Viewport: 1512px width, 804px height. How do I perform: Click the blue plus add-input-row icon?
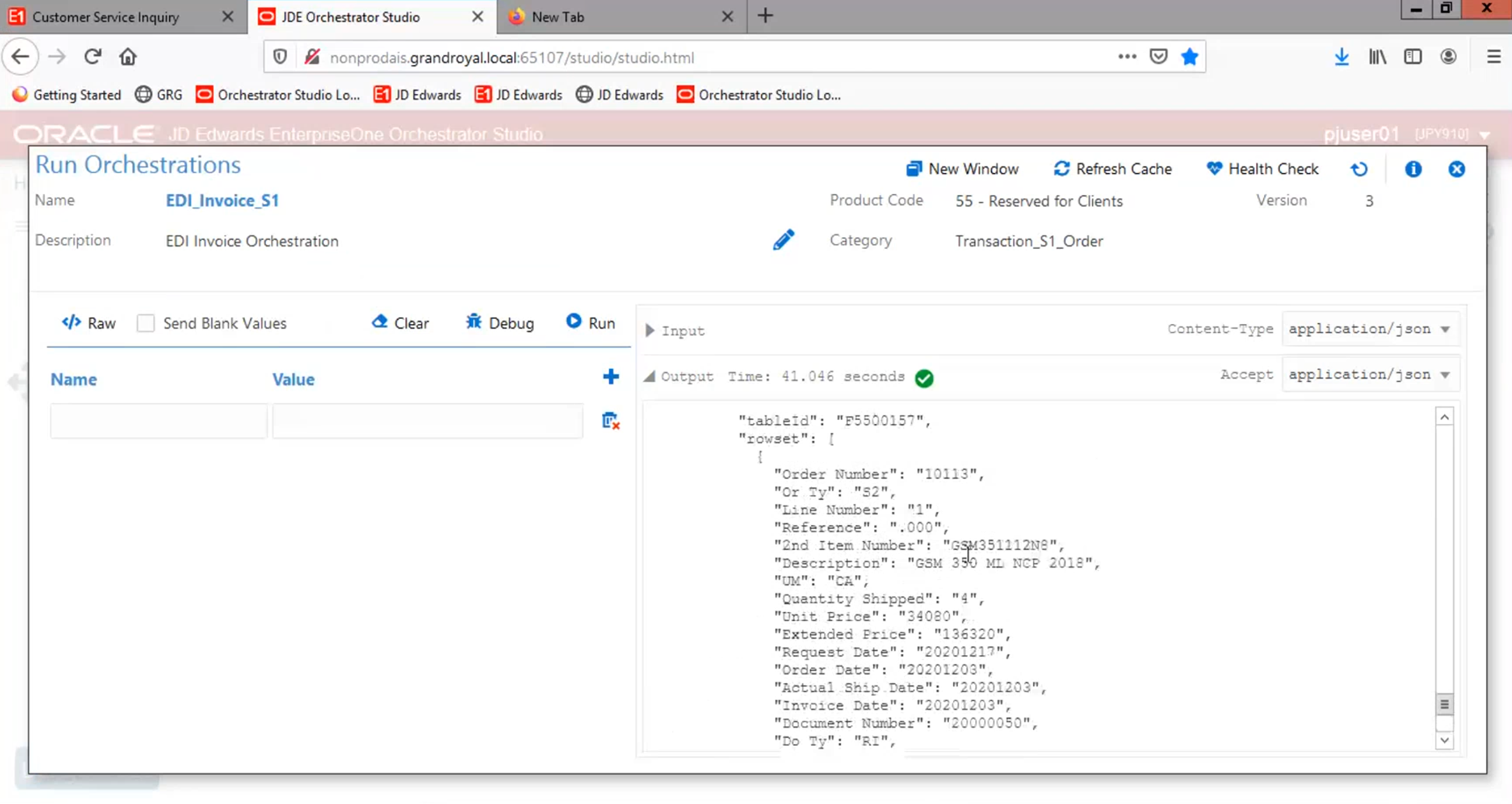(x=610, y=377)
